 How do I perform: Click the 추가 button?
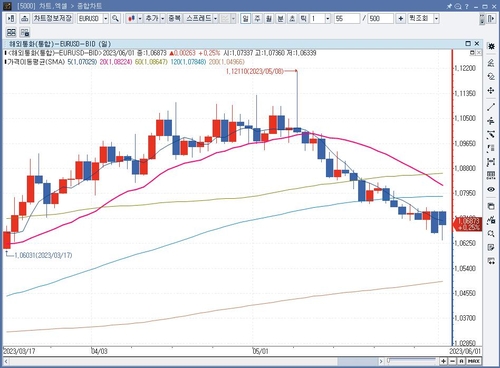(152, 19)
